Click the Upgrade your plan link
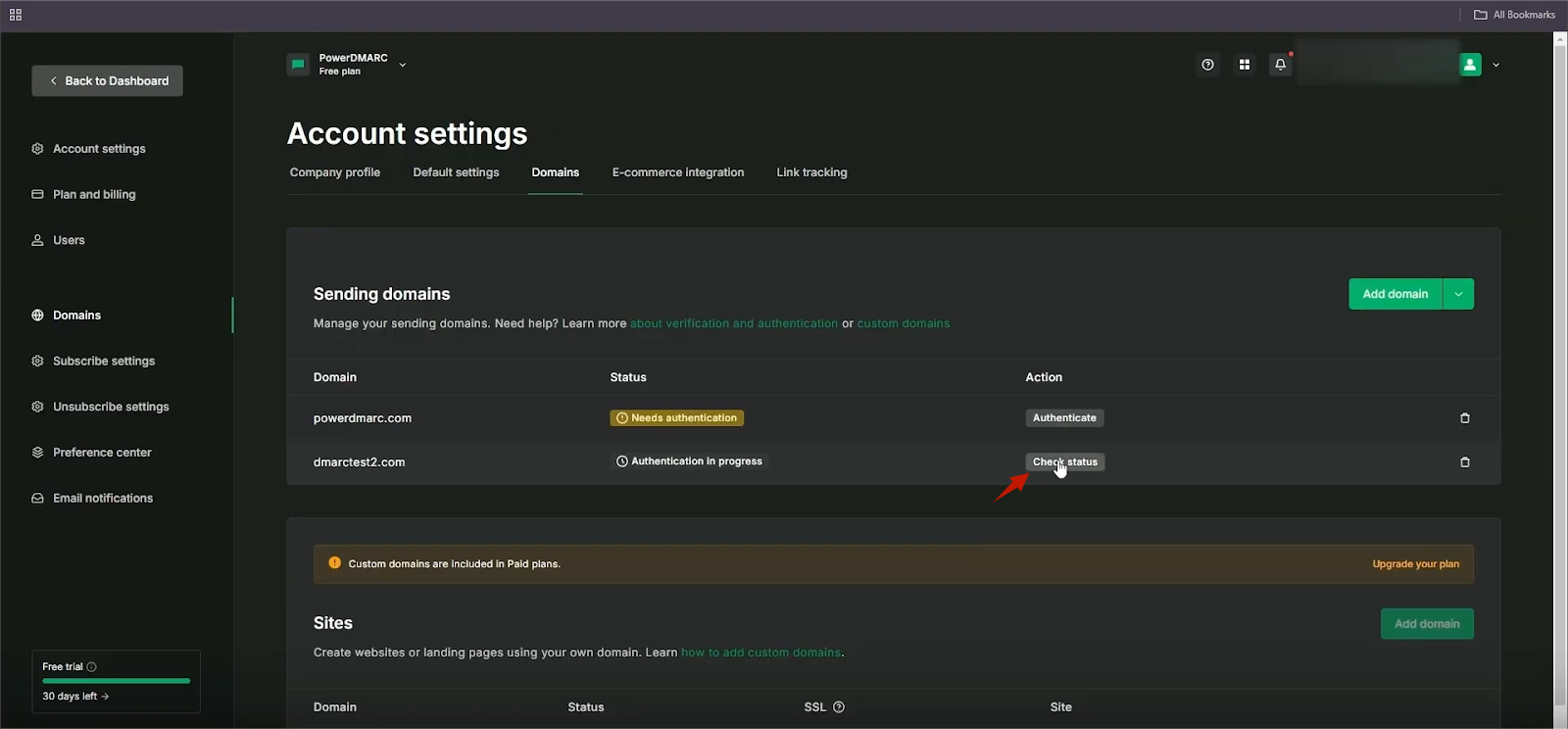This screenshot has width=1568, height=729. pyautogui.click(x=1415, y=564)
